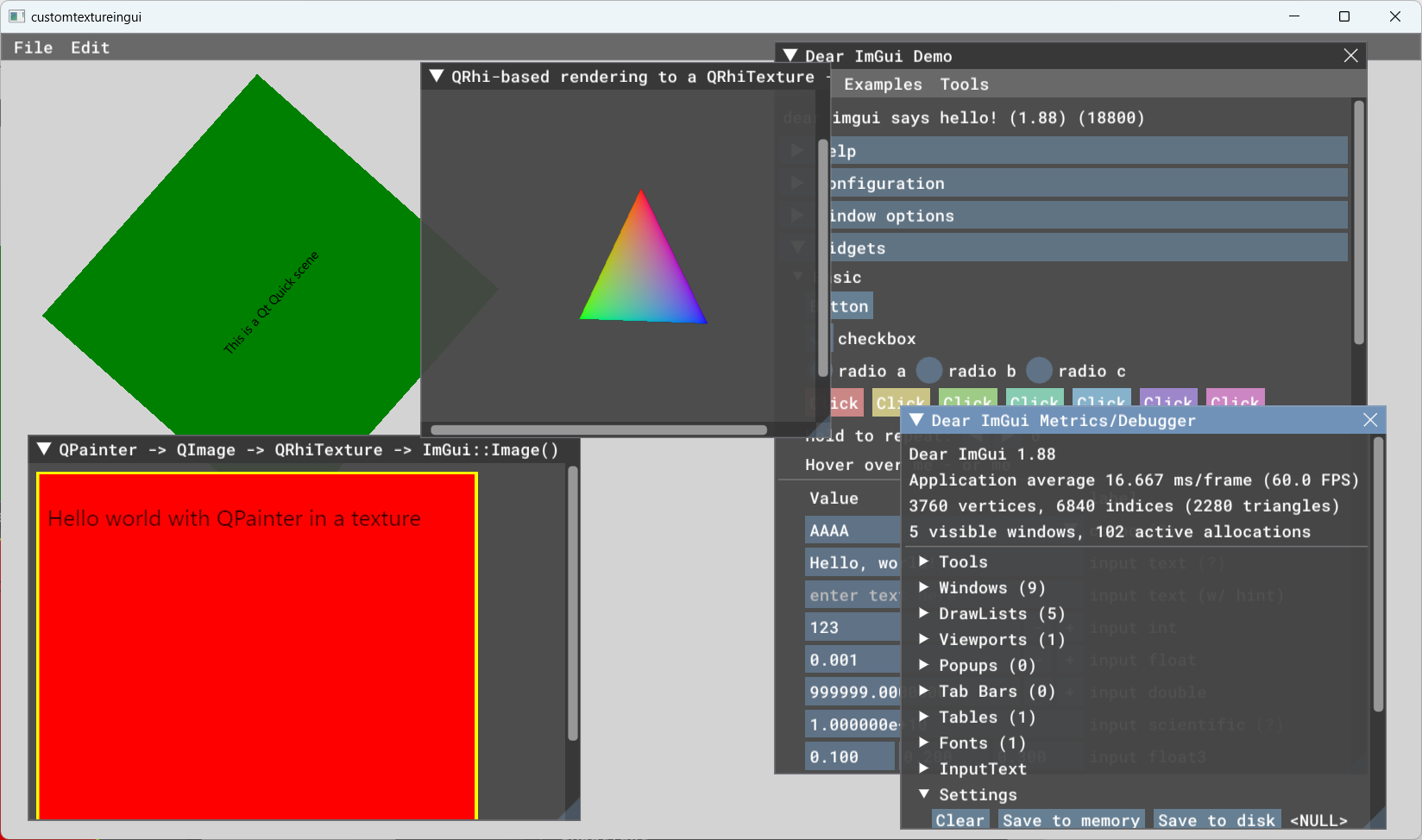Click the AAAA combo field
Image resolution: width=1422 pixels, height=840 pixels.
point(853,530)
